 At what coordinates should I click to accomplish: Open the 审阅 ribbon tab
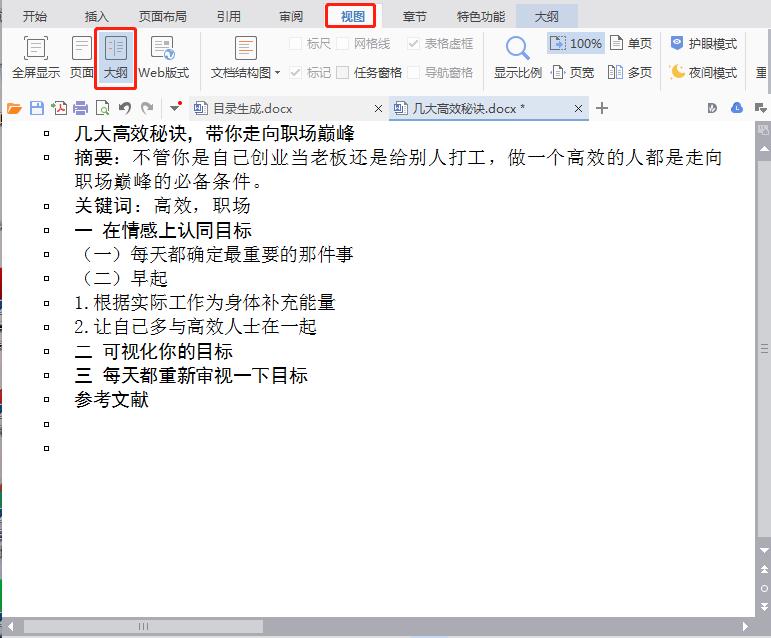coord(291,16)
